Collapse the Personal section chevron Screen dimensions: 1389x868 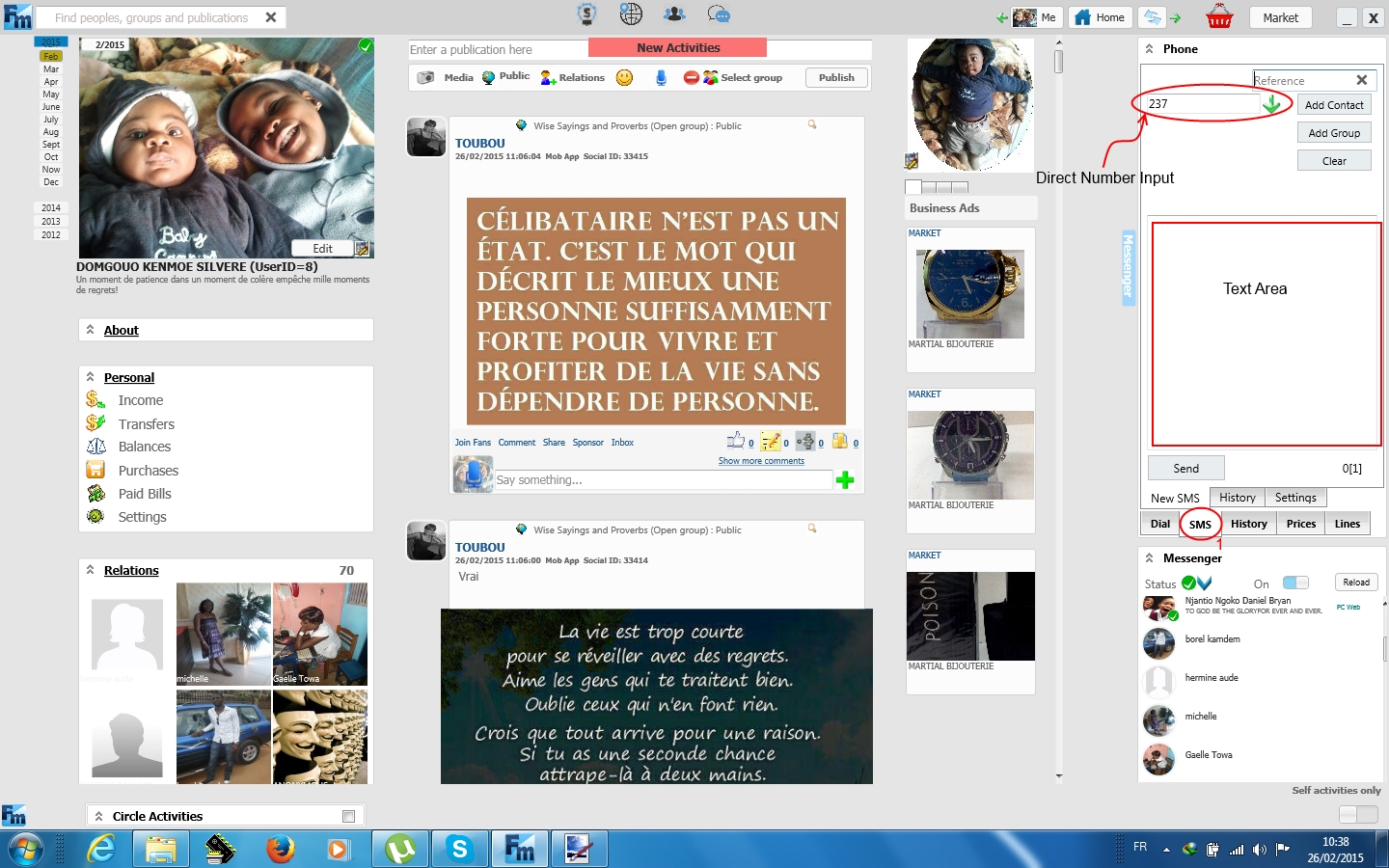pyautogui.click(x=91, y=377)
